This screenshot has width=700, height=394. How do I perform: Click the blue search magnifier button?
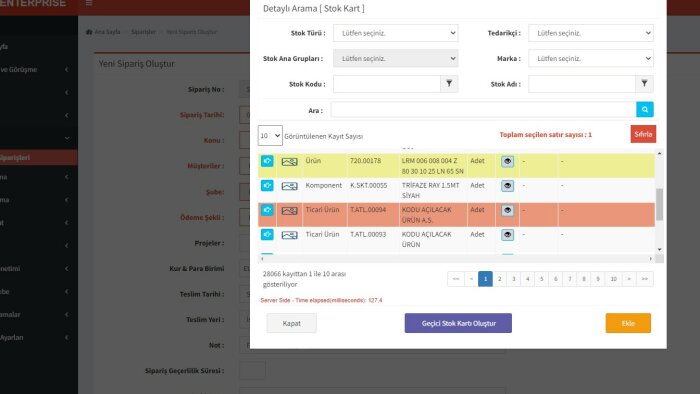[x=645, y=109]
